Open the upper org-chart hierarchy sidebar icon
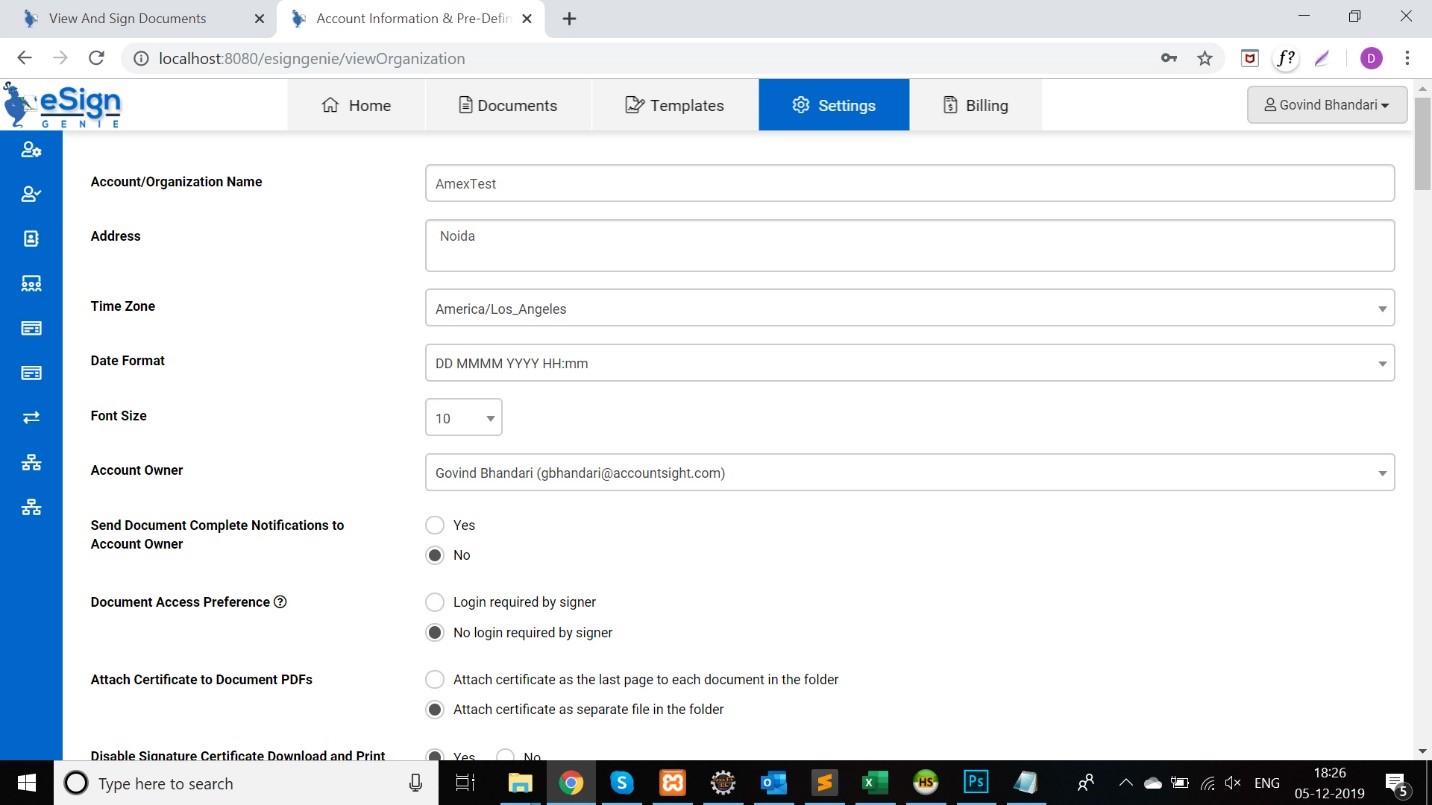The height and width of the screenshot is (805, 1432). tap(31, 462)
